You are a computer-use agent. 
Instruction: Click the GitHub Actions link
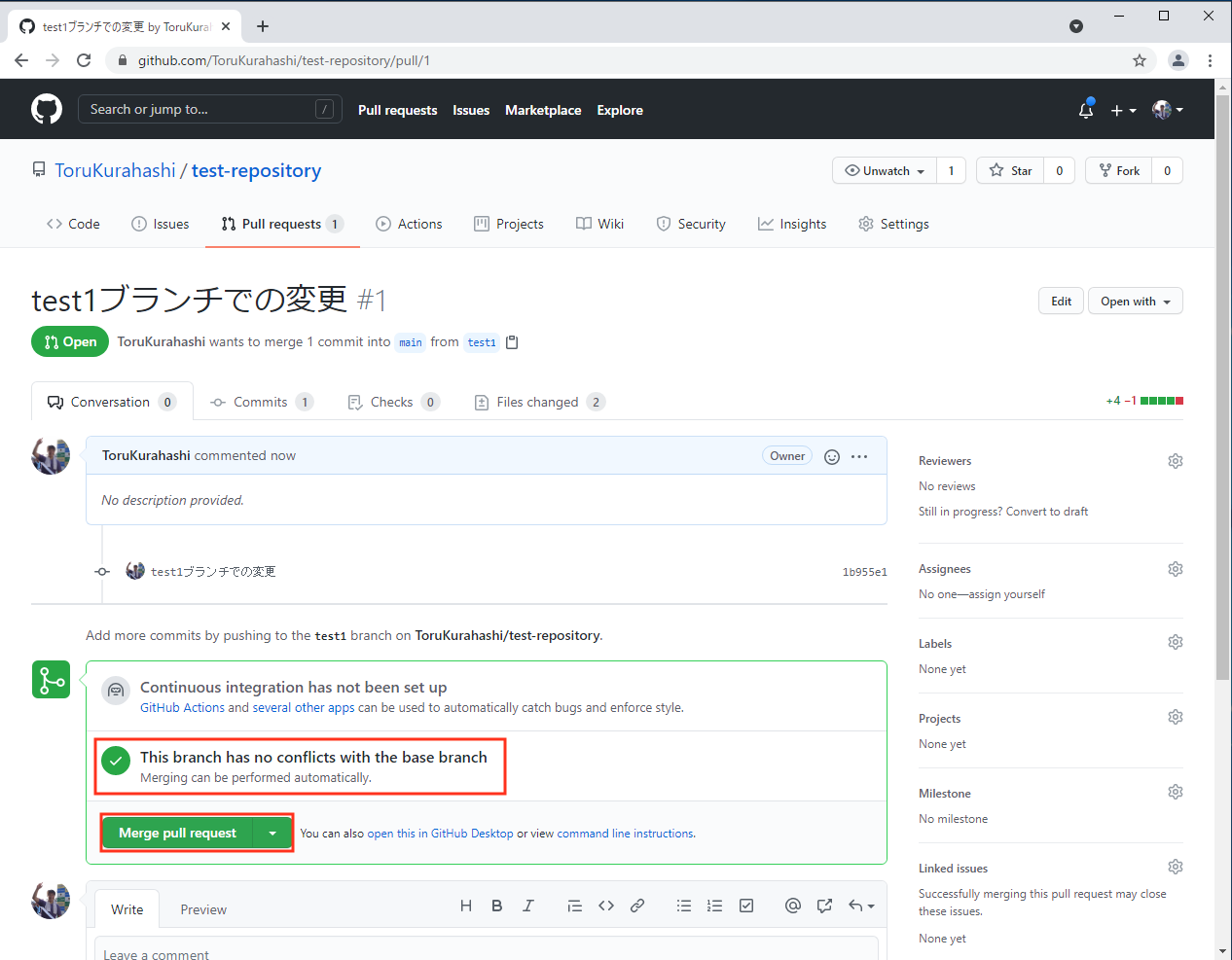[182, 708]
